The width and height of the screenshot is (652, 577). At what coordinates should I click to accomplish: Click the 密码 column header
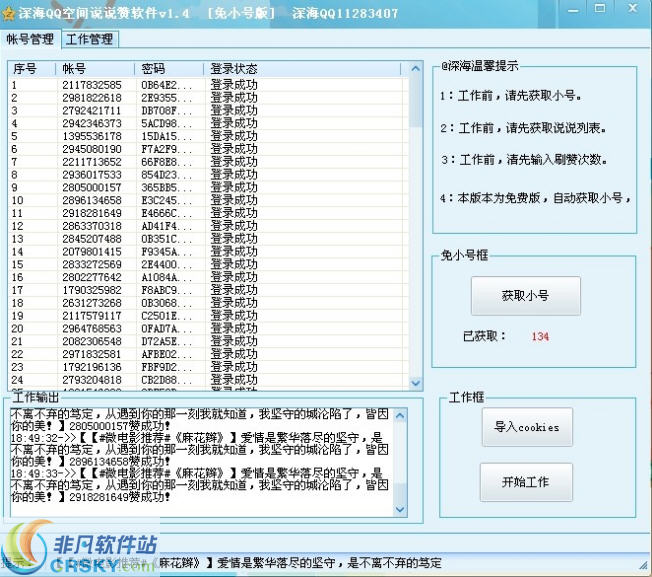click(170, 69)
